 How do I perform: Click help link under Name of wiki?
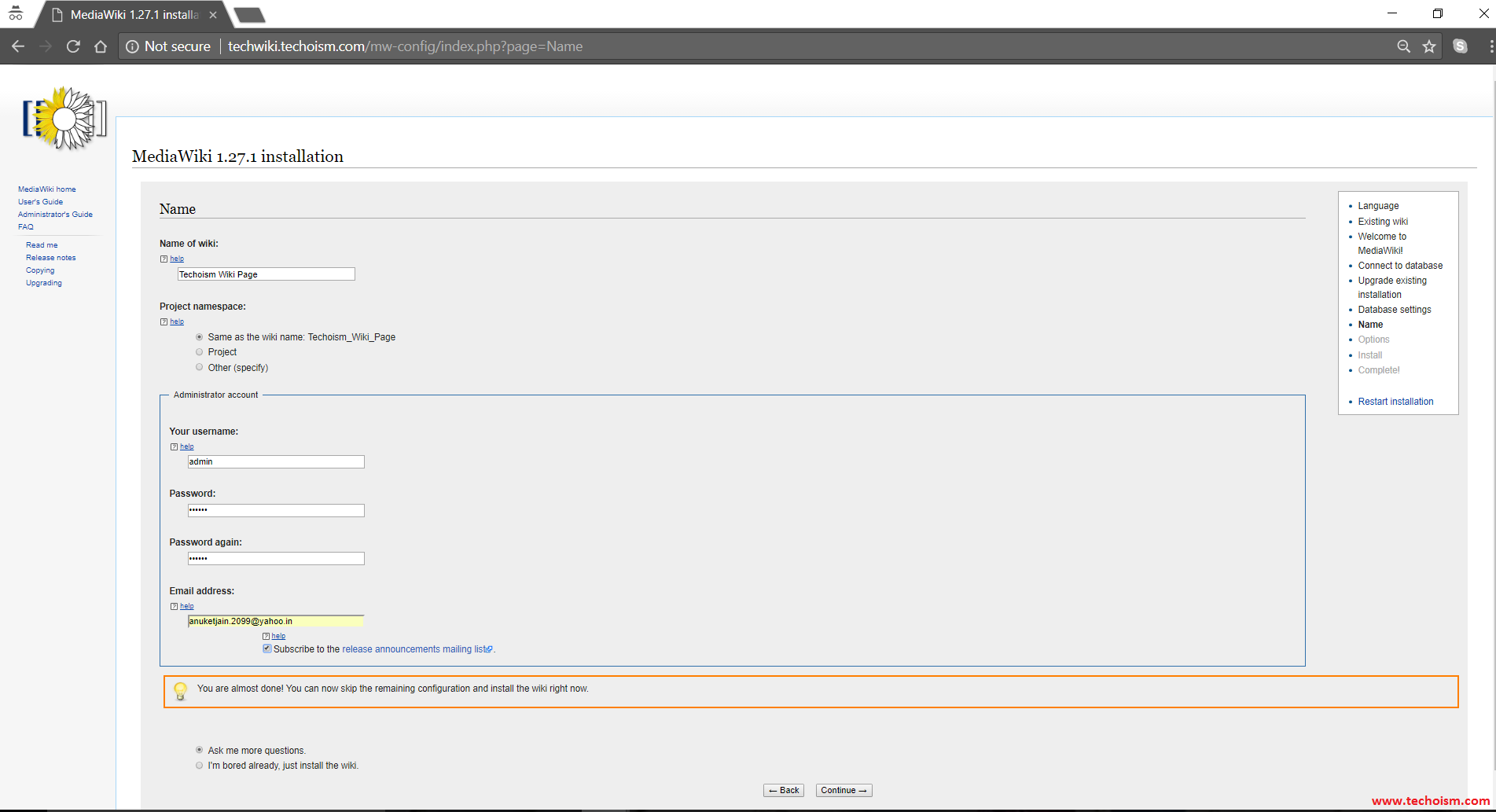point(177,259)
